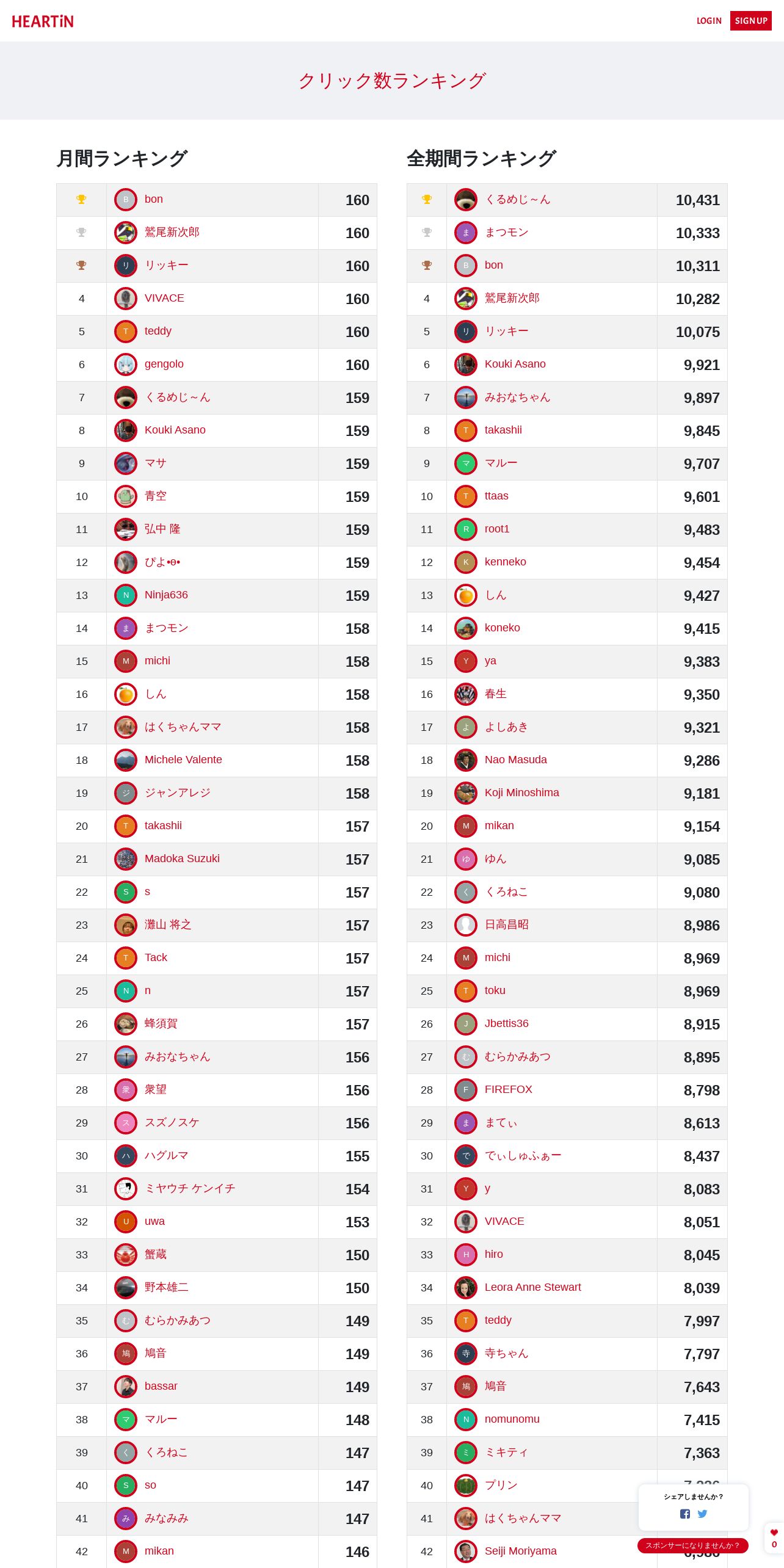Click the Jbettis36 username
Screen dimensions: 784x1568
point(507,1023)
